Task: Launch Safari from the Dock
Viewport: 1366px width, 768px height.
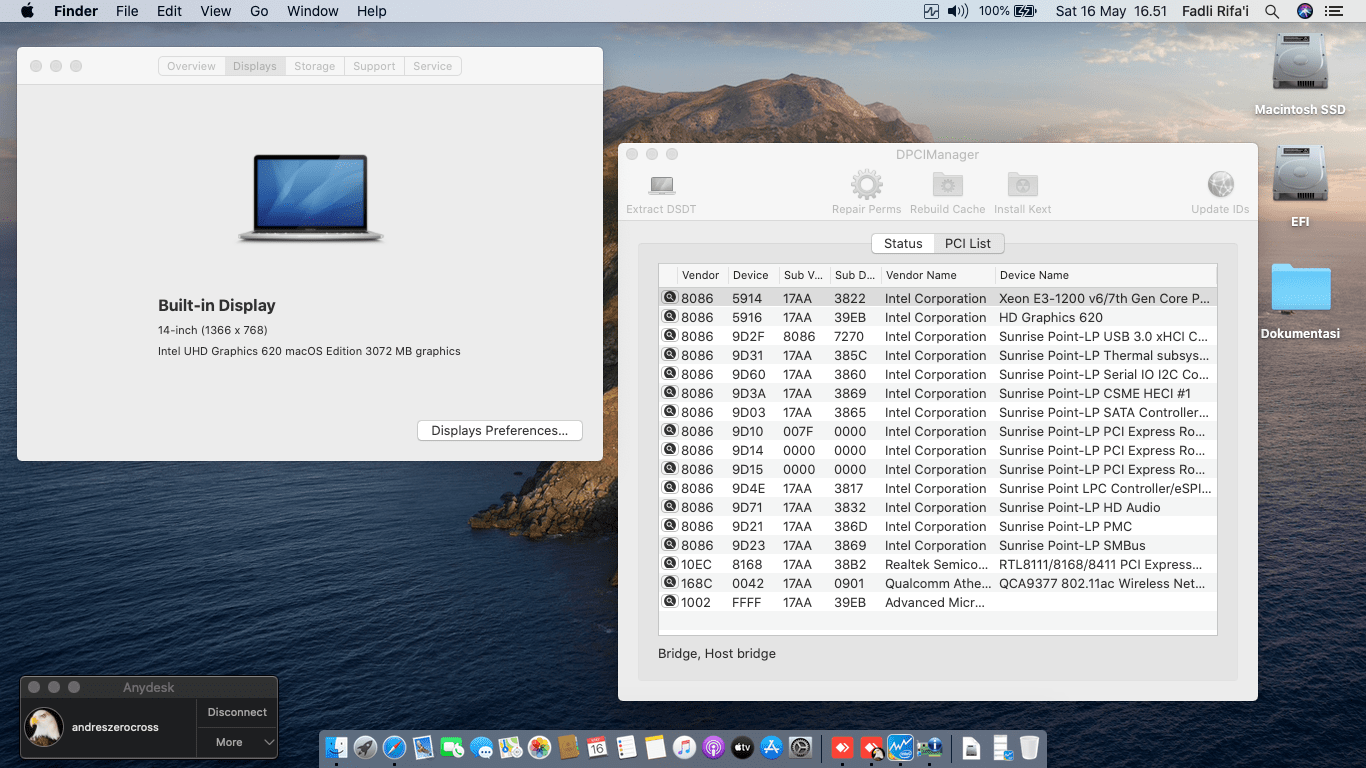Action: tap(394, 747)
